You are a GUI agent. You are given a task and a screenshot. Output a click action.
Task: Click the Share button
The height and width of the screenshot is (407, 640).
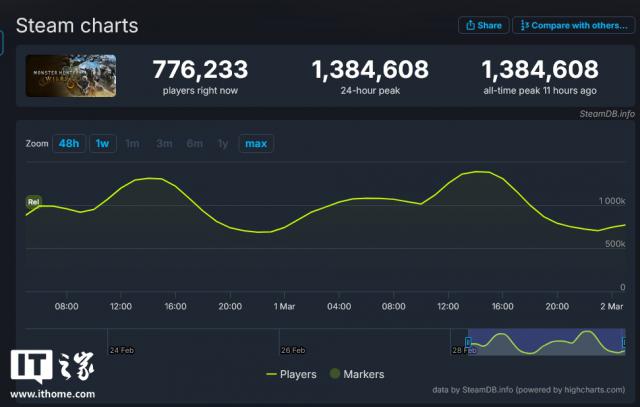point(483,25)
